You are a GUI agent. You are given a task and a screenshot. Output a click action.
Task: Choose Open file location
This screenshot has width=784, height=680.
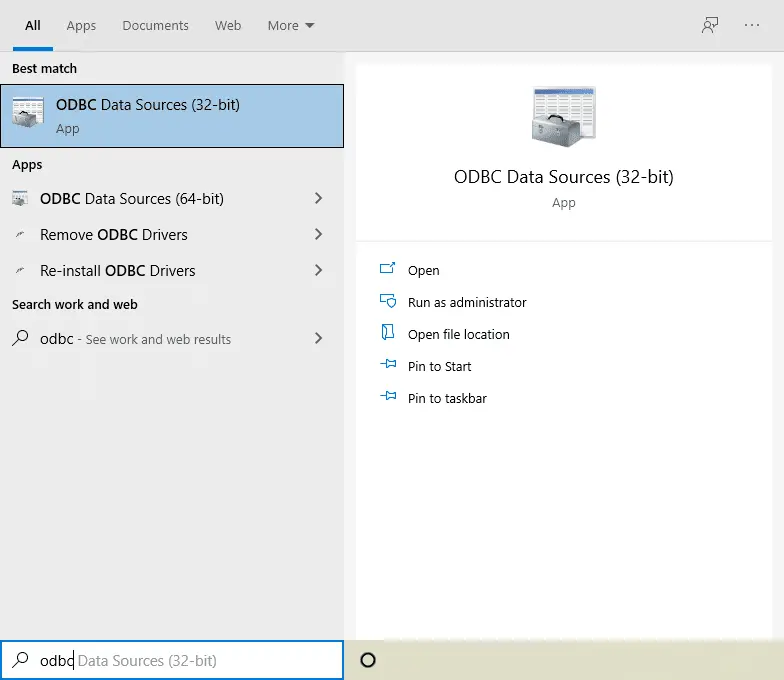coord(458,334)
